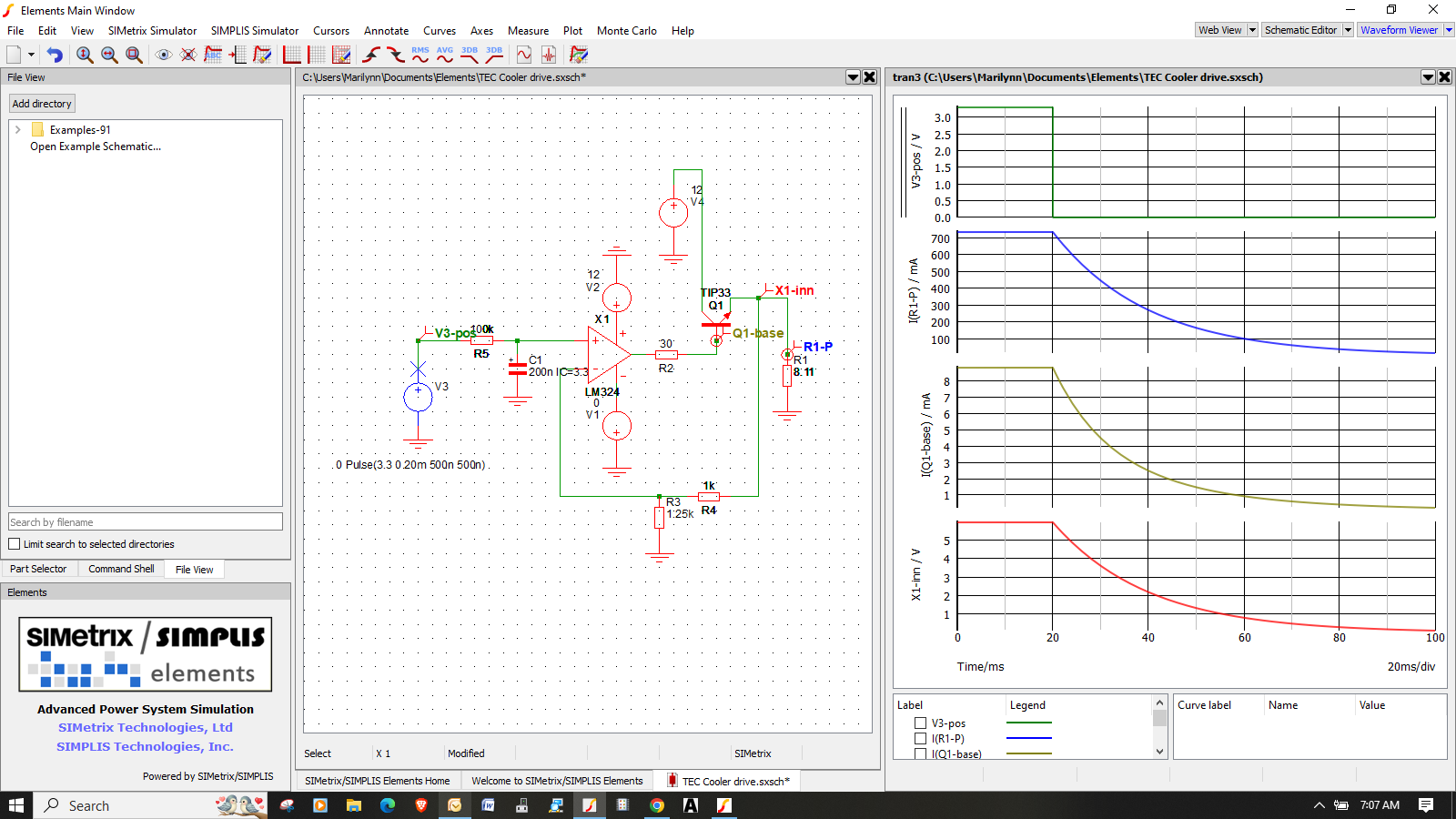Check the V3-pos curve checkbox
1456x819 pixels.
[920, 723]
